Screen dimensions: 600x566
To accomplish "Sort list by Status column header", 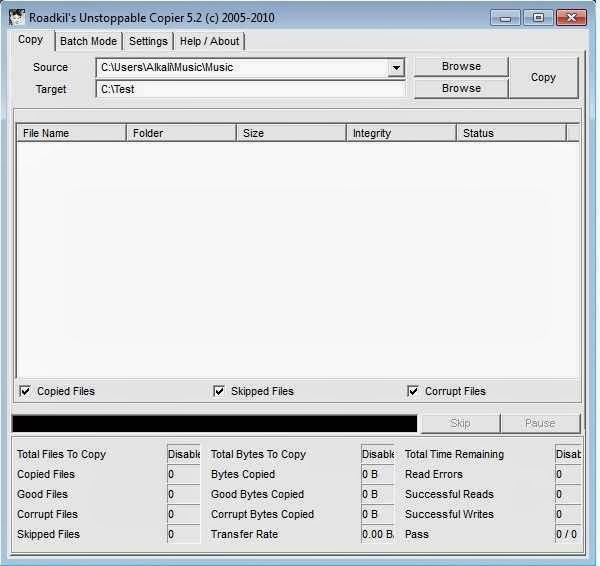I will click(512, 133).
